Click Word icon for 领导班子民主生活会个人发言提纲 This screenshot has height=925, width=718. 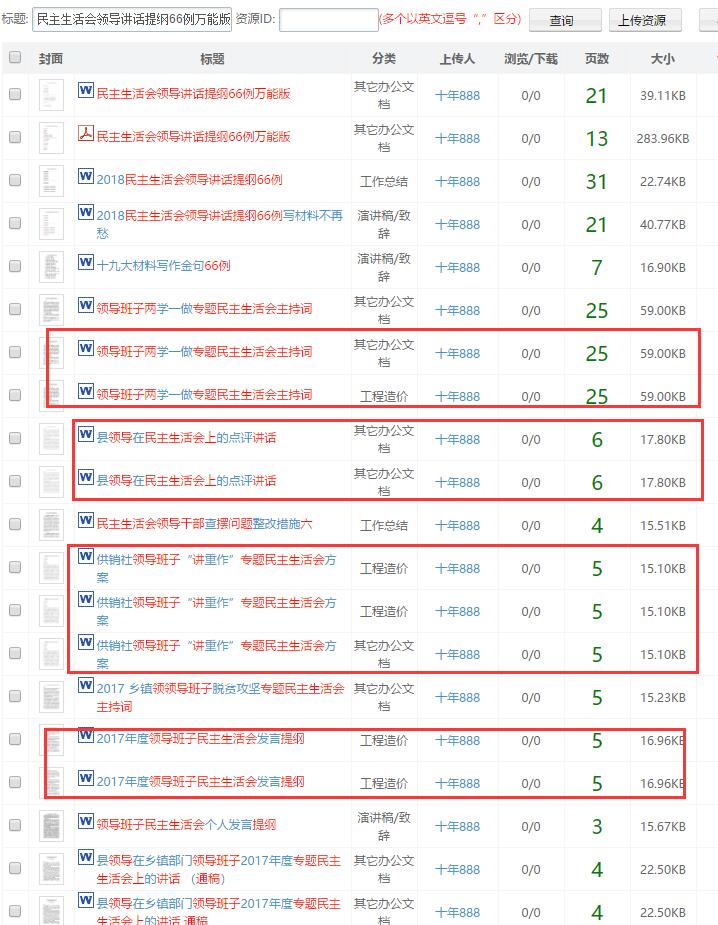(x=86, y=824)
